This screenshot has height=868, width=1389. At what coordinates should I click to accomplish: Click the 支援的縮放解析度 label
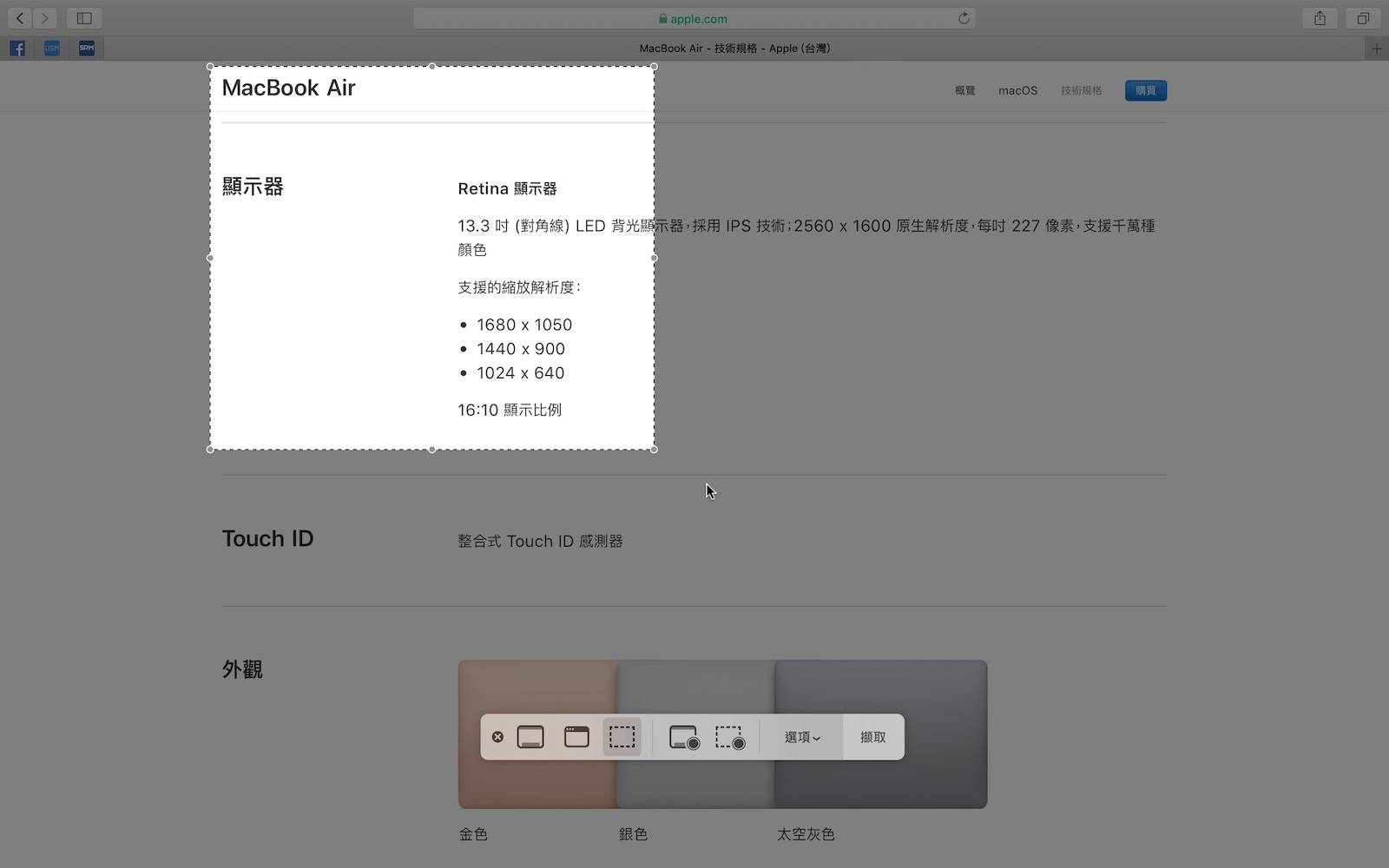[x=518, y=287]
